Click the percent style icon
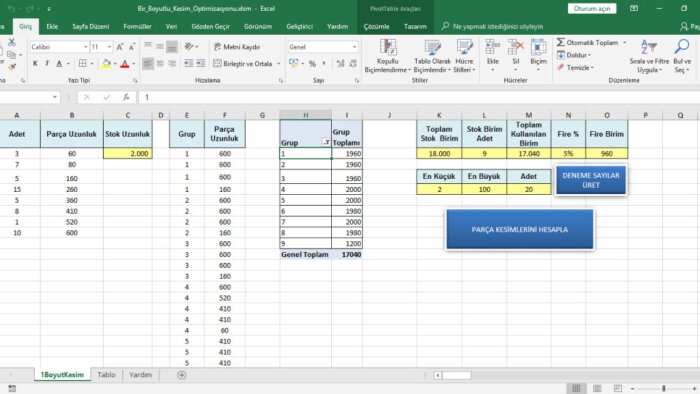 [x=312, y=64]
